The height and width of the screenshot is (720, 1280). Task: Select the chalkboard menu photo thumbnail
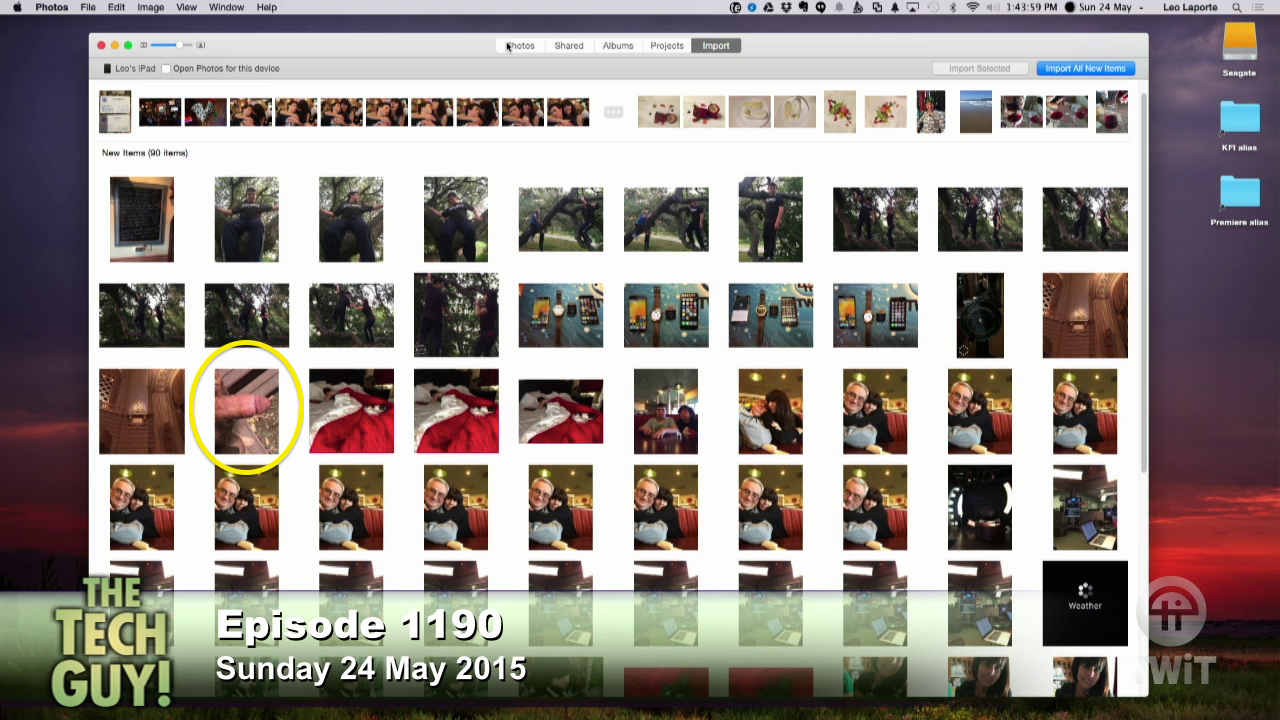tap(142, 219)
